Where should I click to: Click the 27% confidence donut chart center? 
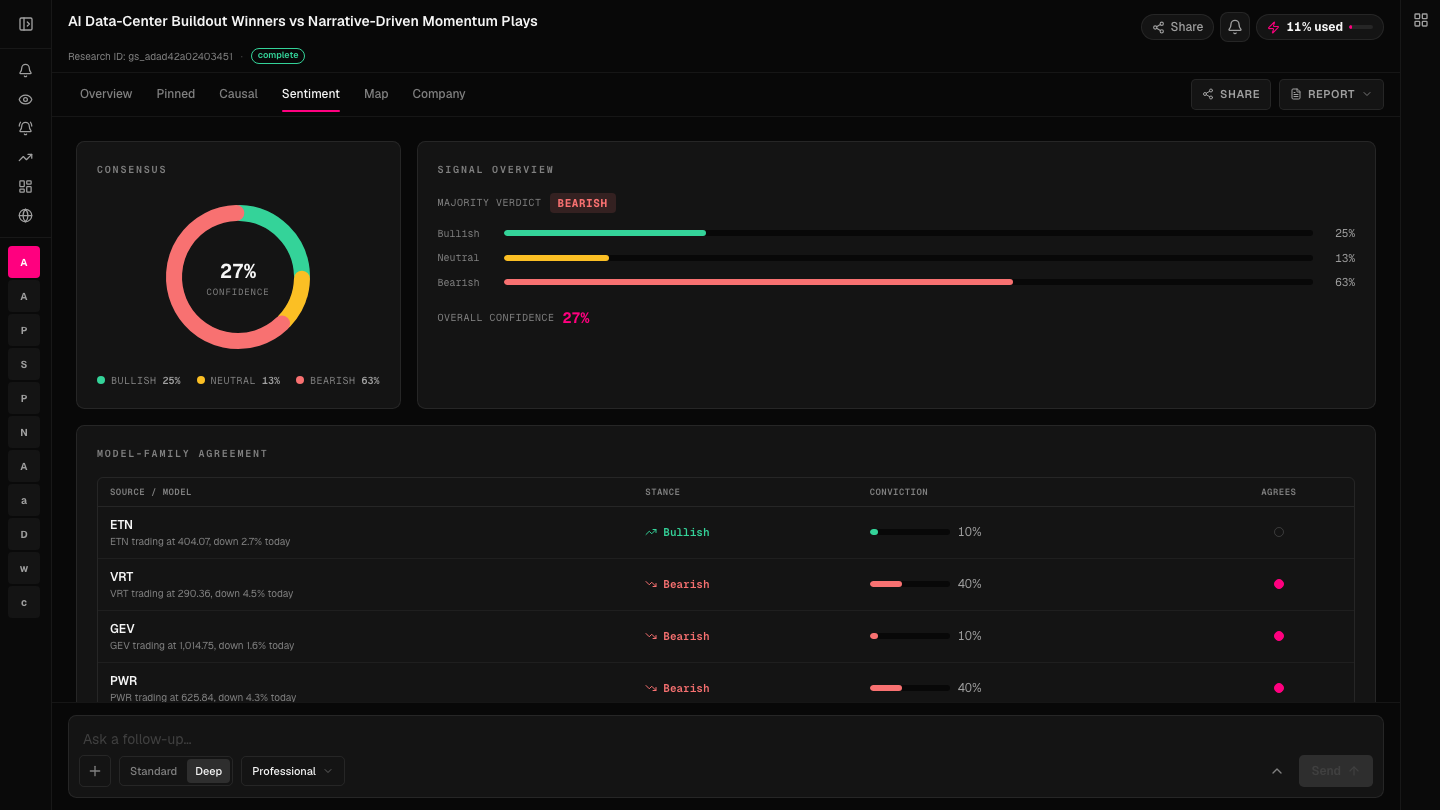[238, 277]
